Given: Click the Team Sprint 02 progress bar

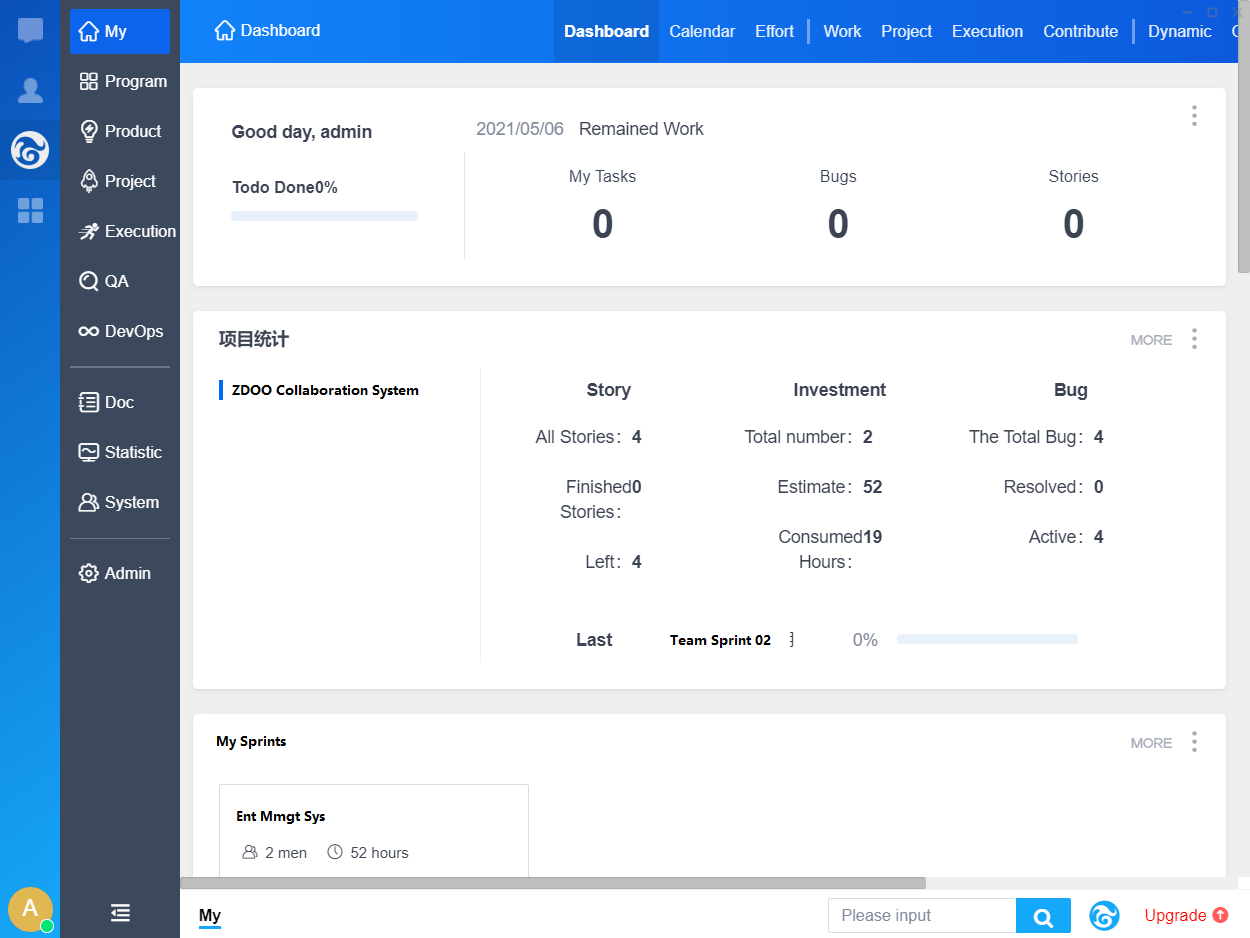Looking at the screenshot, I should tap(987, 639).
